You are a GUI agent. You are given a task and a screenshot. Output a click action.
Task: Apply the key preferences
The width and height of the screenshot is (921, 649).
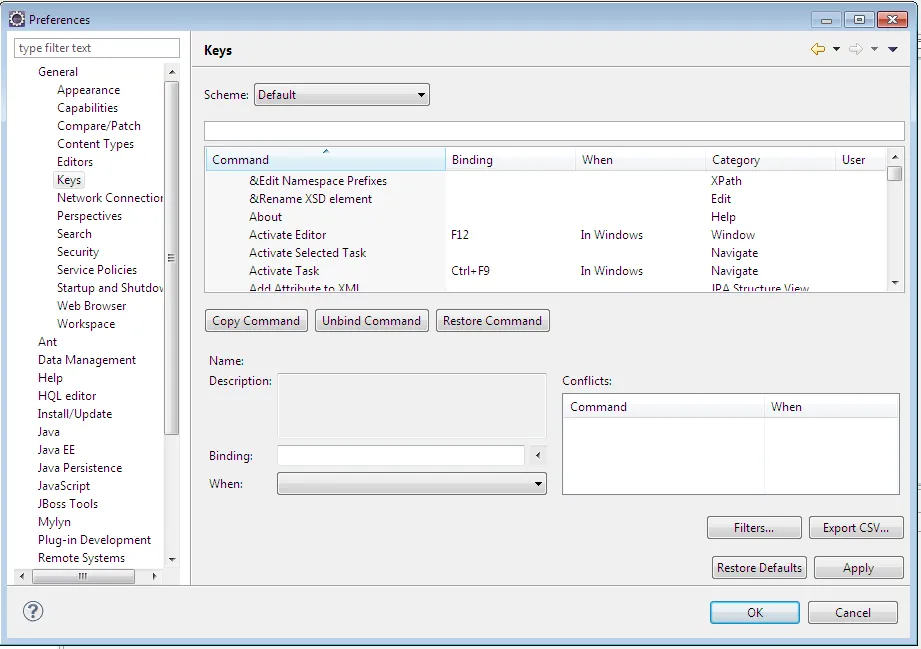pos(859,568)
